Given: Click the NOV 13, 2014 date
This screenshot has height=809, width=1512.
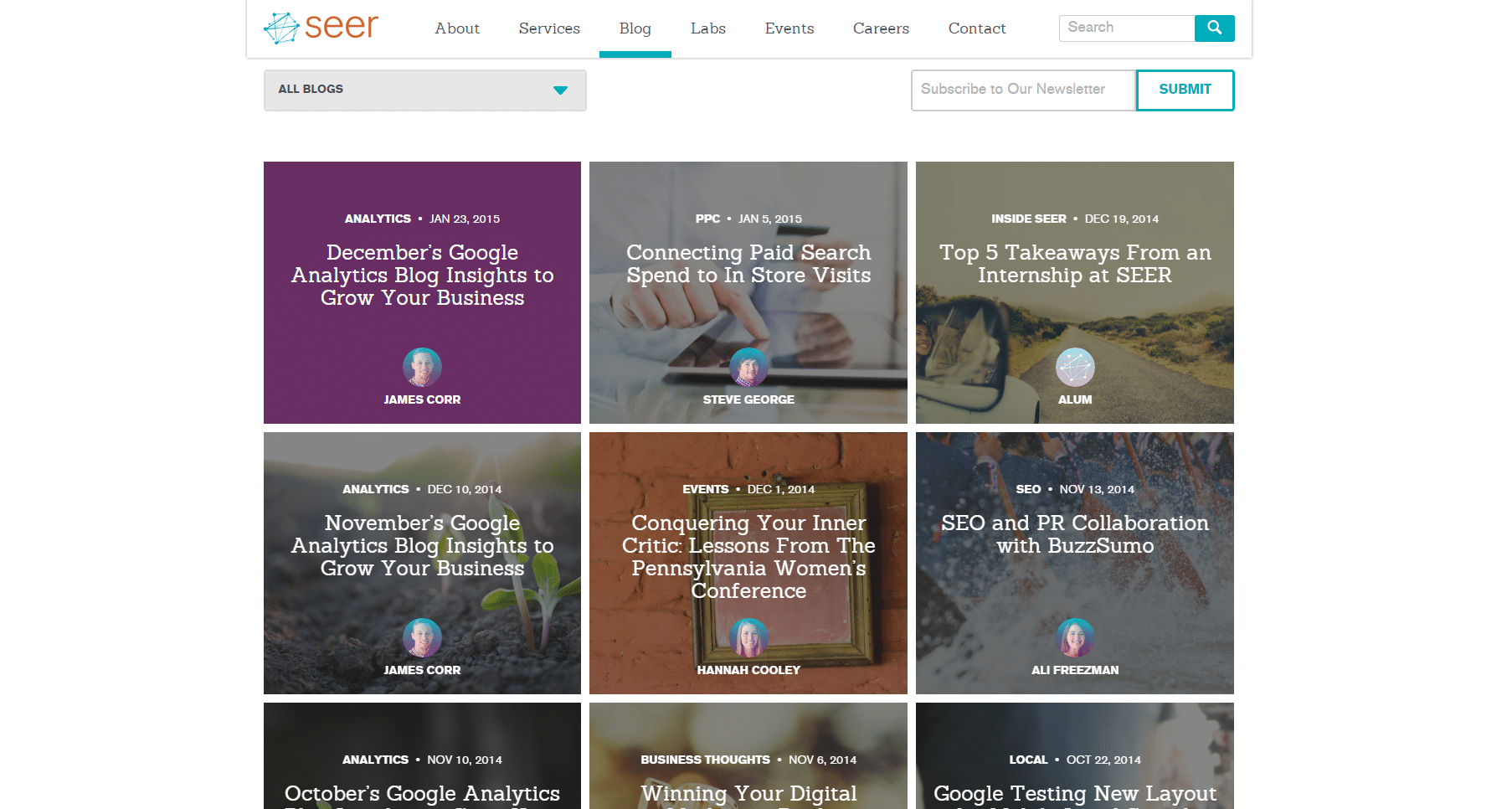Looking at the screenshot, I should [x=1097, y=489].
